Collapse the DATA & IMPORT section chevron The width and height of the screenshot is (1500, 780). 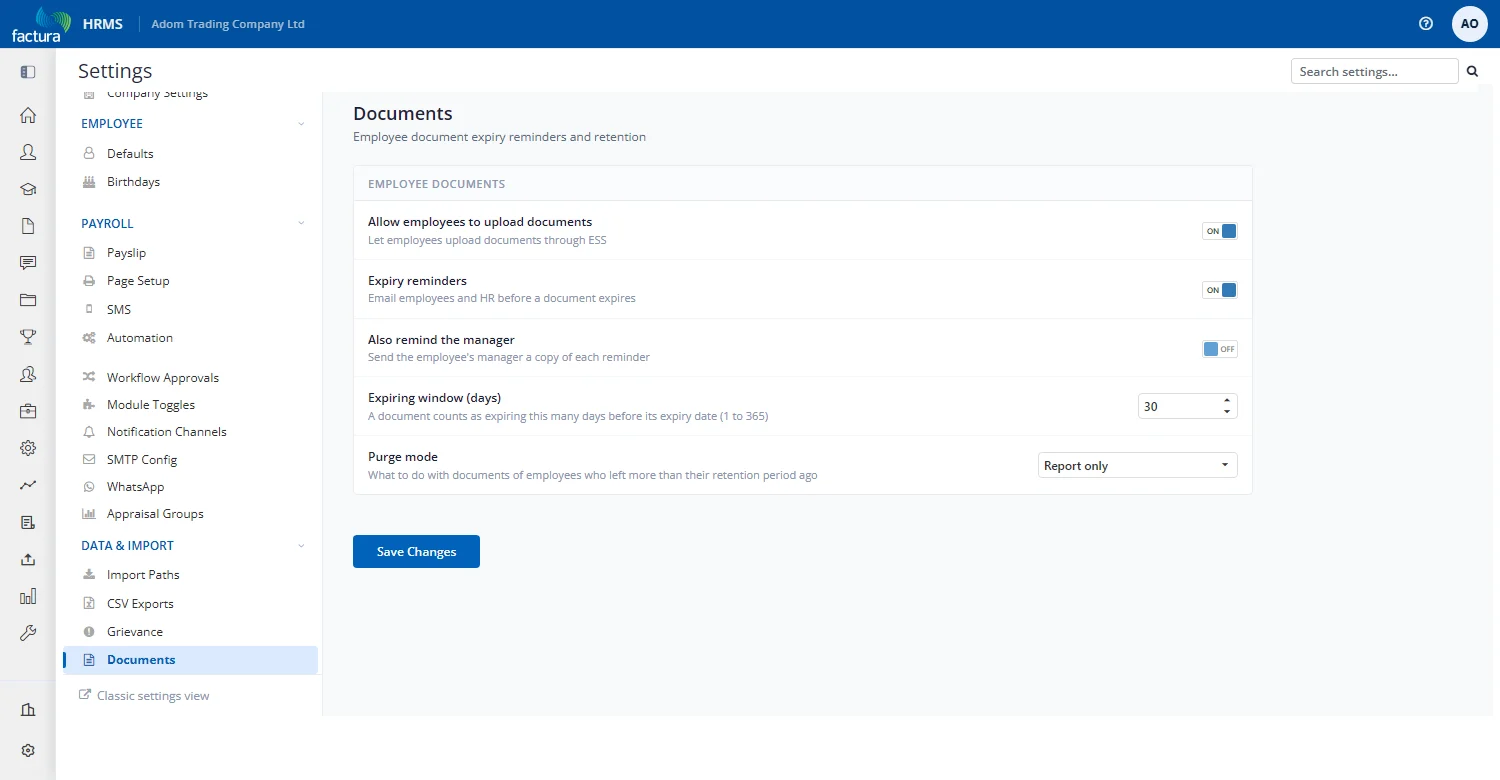tap(301, 546)
